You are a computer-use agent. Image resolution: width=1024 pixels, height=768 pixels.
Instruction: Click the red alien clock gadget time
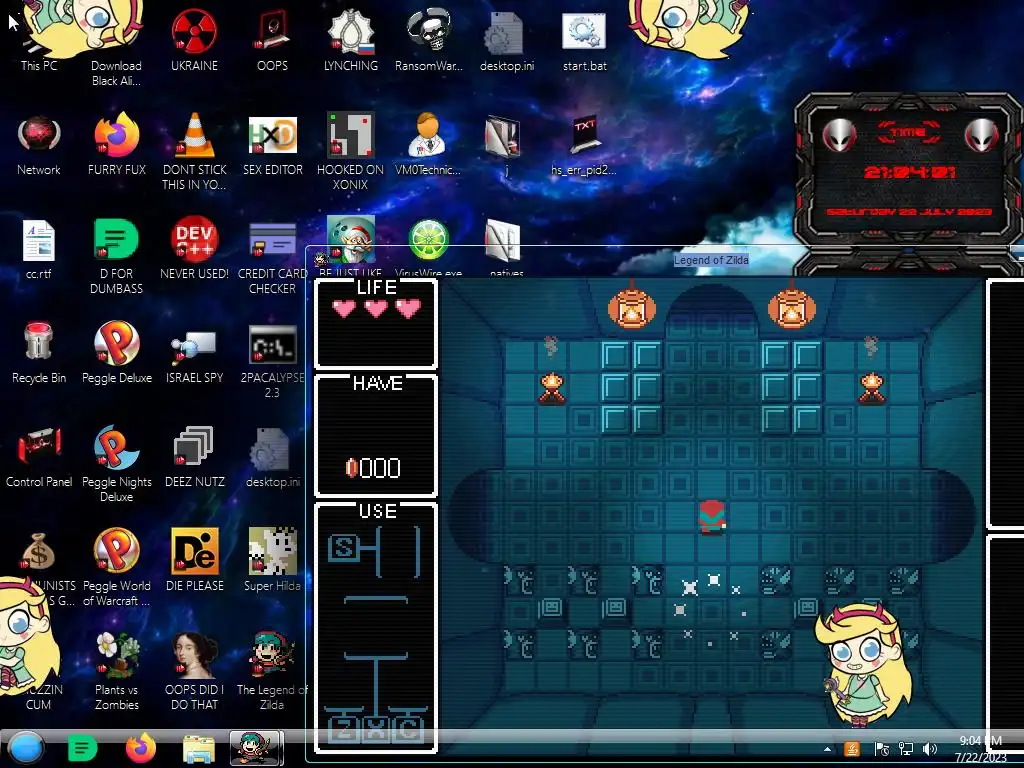point(909,172)
